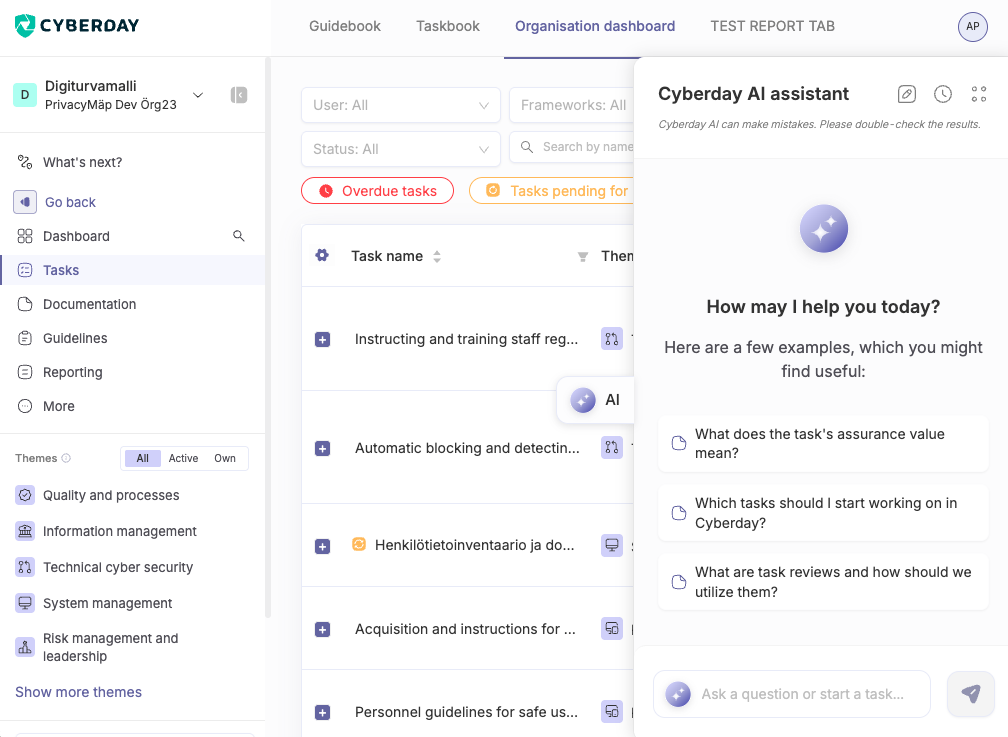Click the Information management theme icon
This screenshot has width=1008, height=737.
pos(25,531)
